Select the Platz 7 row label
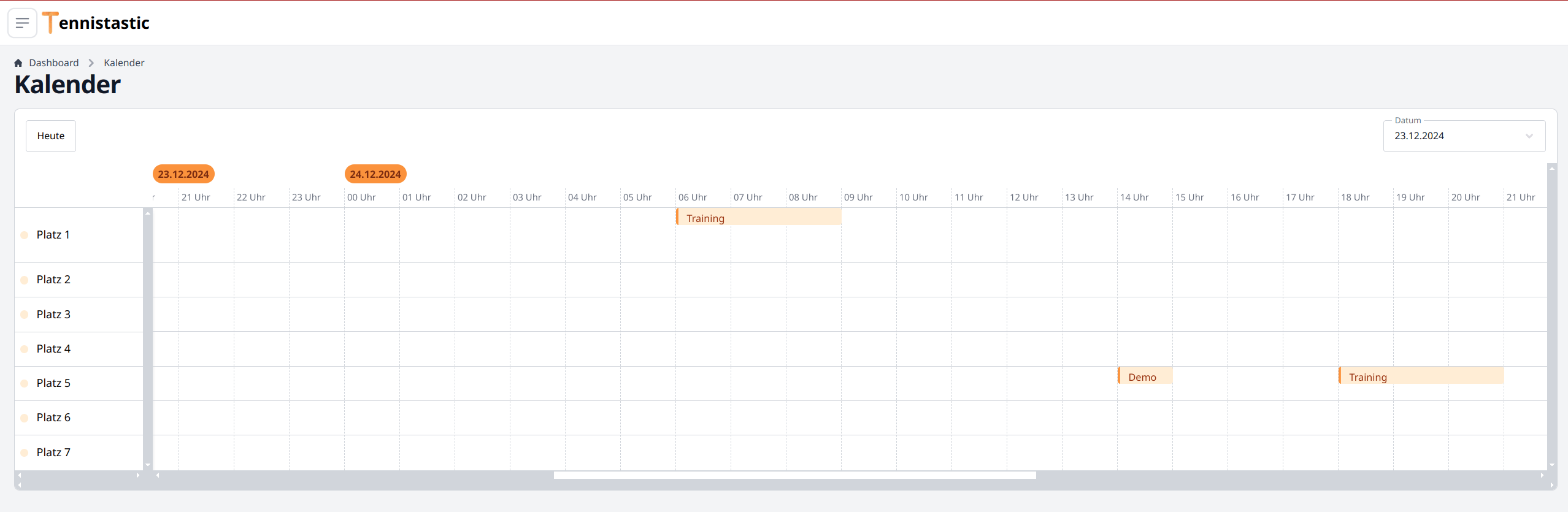1568x512 pixels. pos(53,453)
